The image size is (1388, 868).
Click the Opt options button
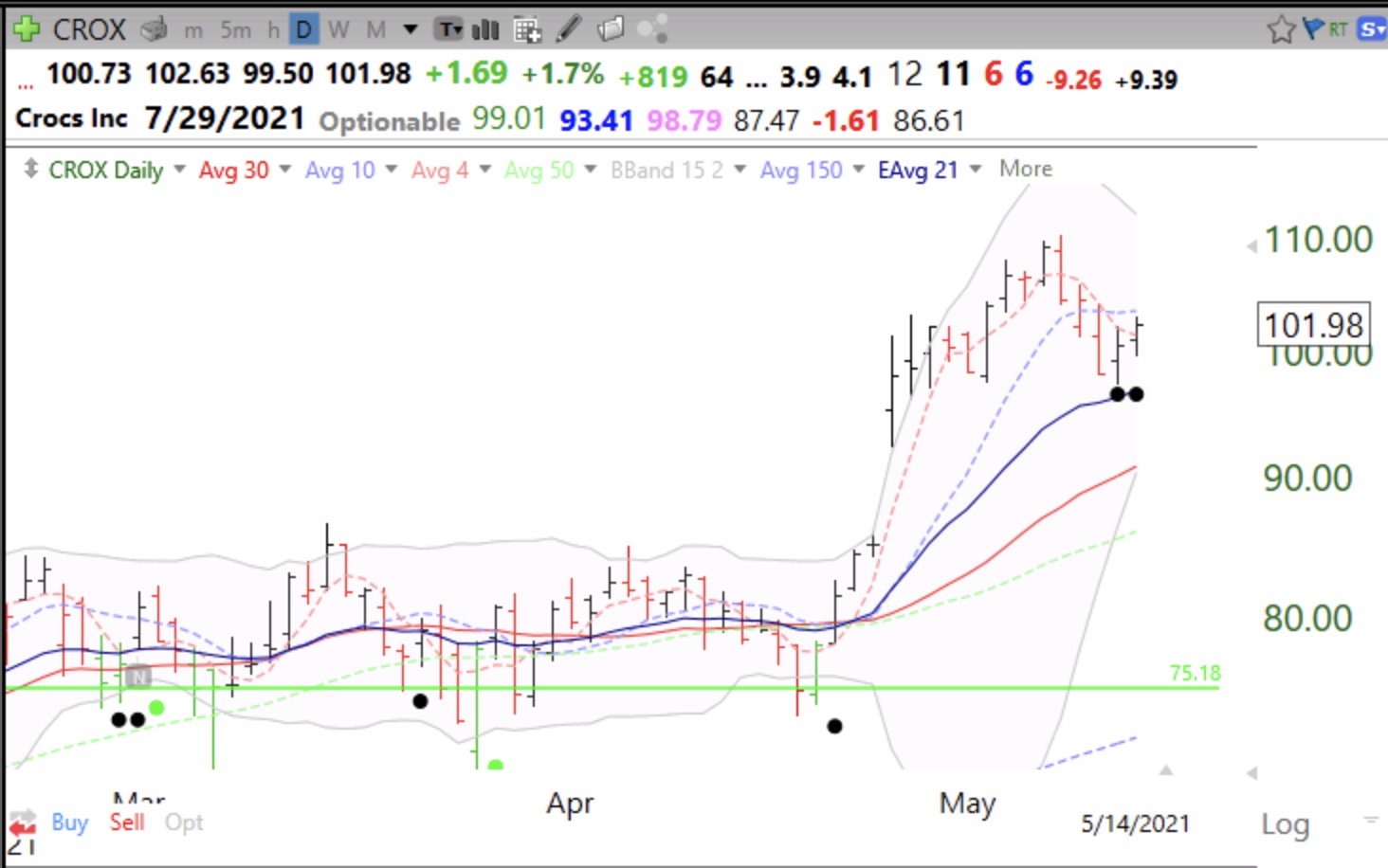[x=184, y=823]
